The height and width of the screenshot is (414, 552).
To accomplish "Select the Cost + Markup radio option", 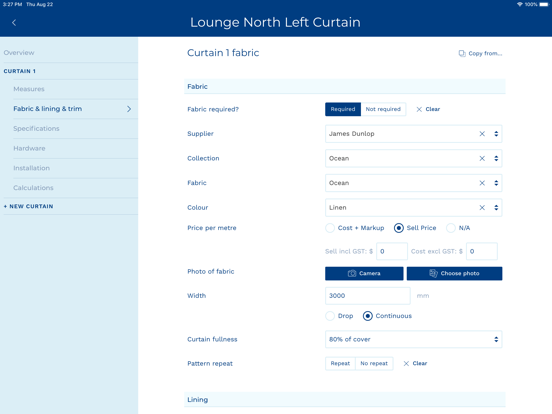I will [x=330, y=228].
